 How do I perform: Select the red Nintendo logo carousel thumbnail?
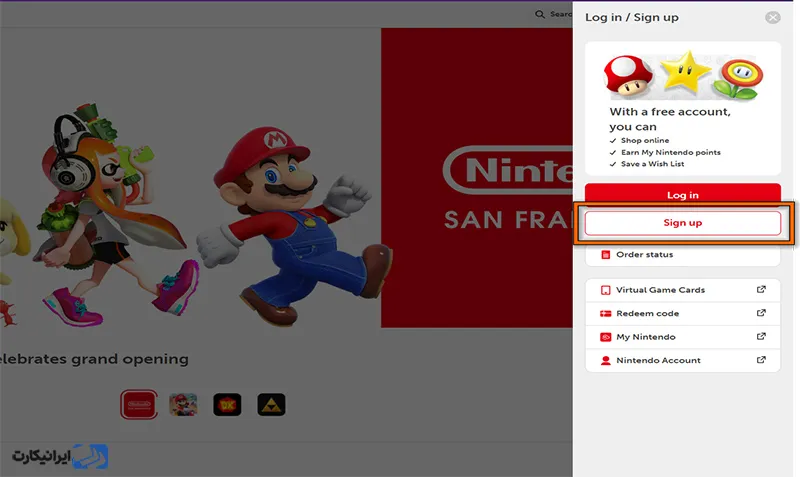pos(140,404)
